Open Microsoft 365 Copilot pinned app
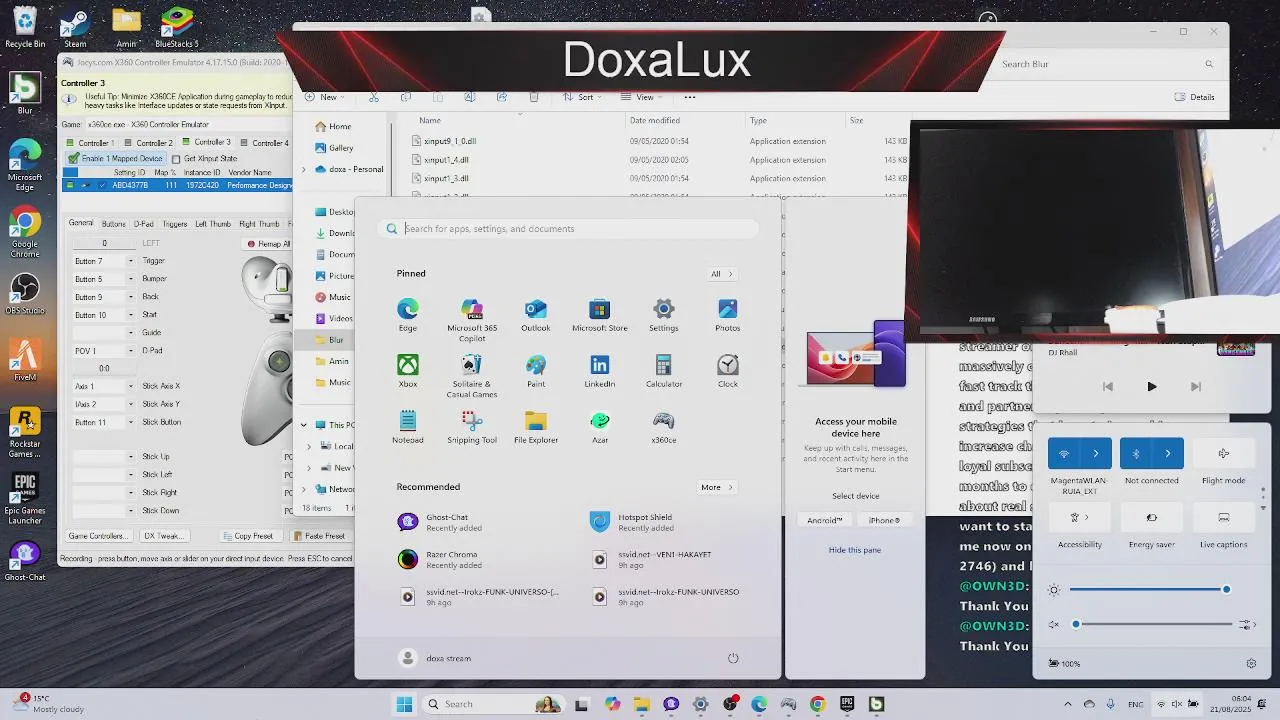The width and height of the screenshot is (1280, 720). 472,320
